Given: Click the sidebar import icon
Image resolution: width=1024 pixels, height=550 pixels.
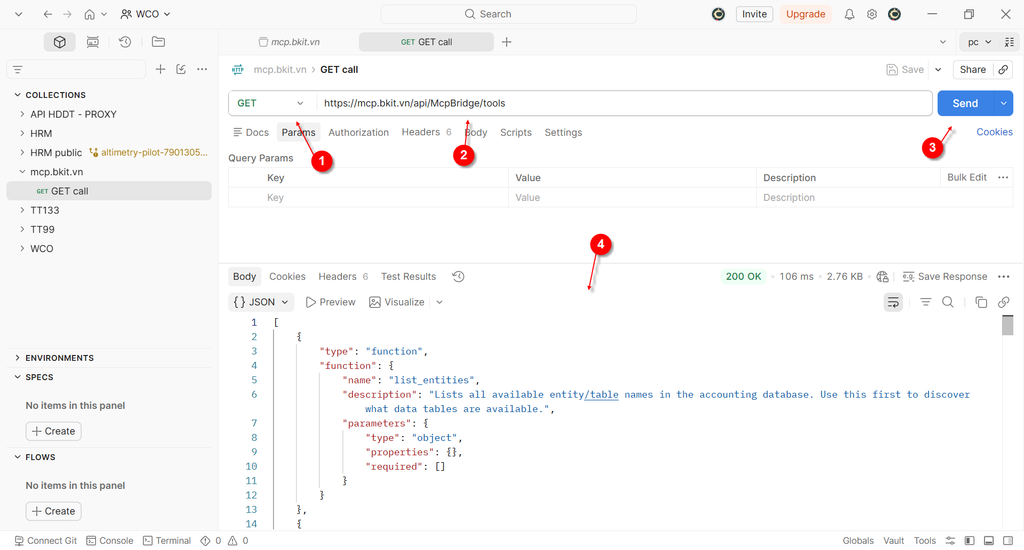Looking at the screenshot, I should (x=181, y=69).
